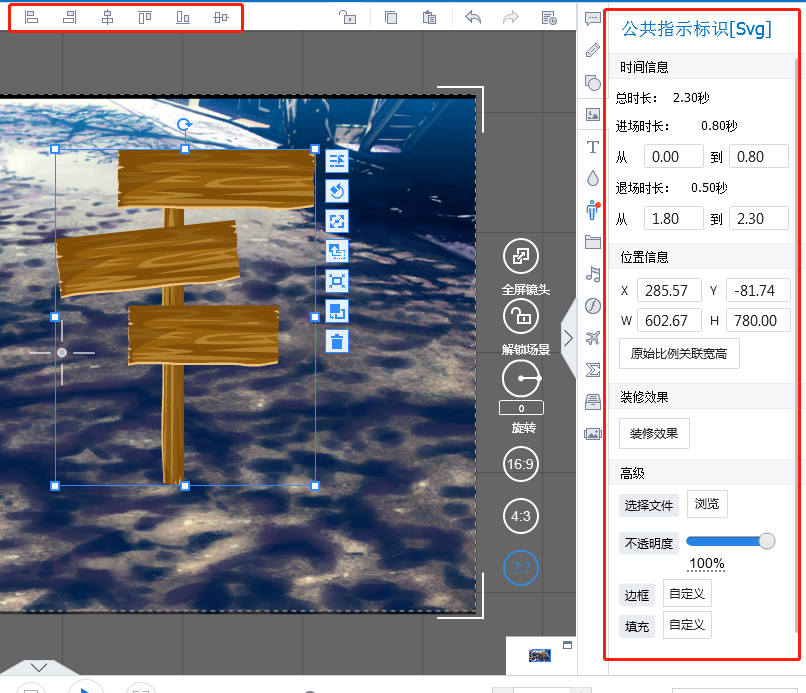
Task: Open the airplane icon tool
Action: 593,338
